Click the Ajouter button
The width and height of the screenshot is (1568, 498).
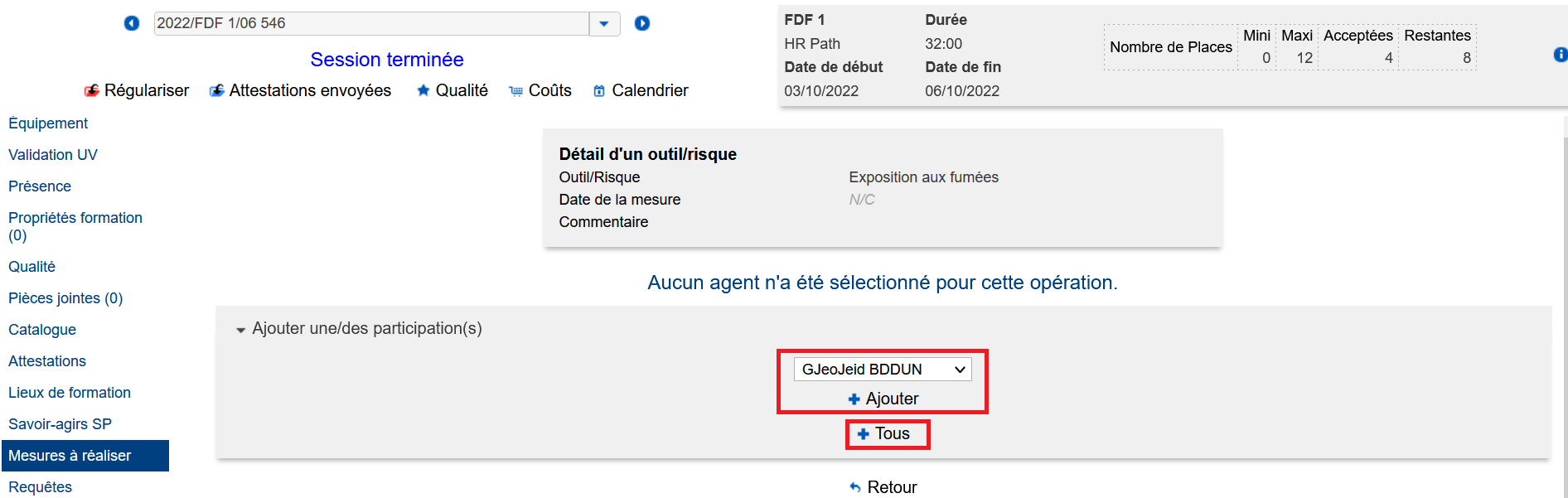tap(883, 399)
